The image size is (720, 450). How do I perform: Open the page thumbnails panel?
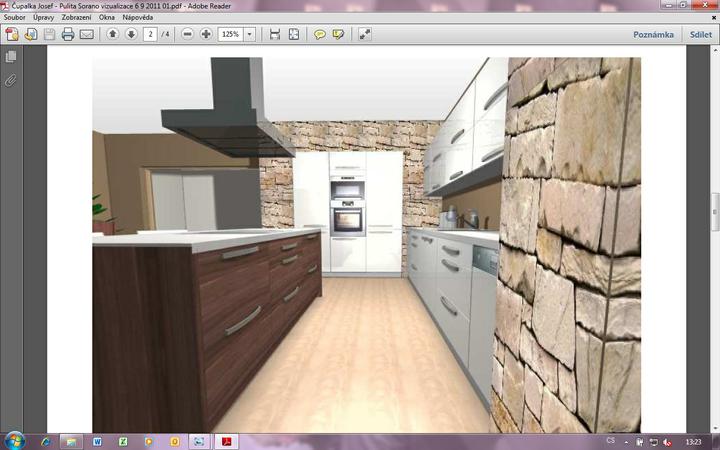click(11, 57)
